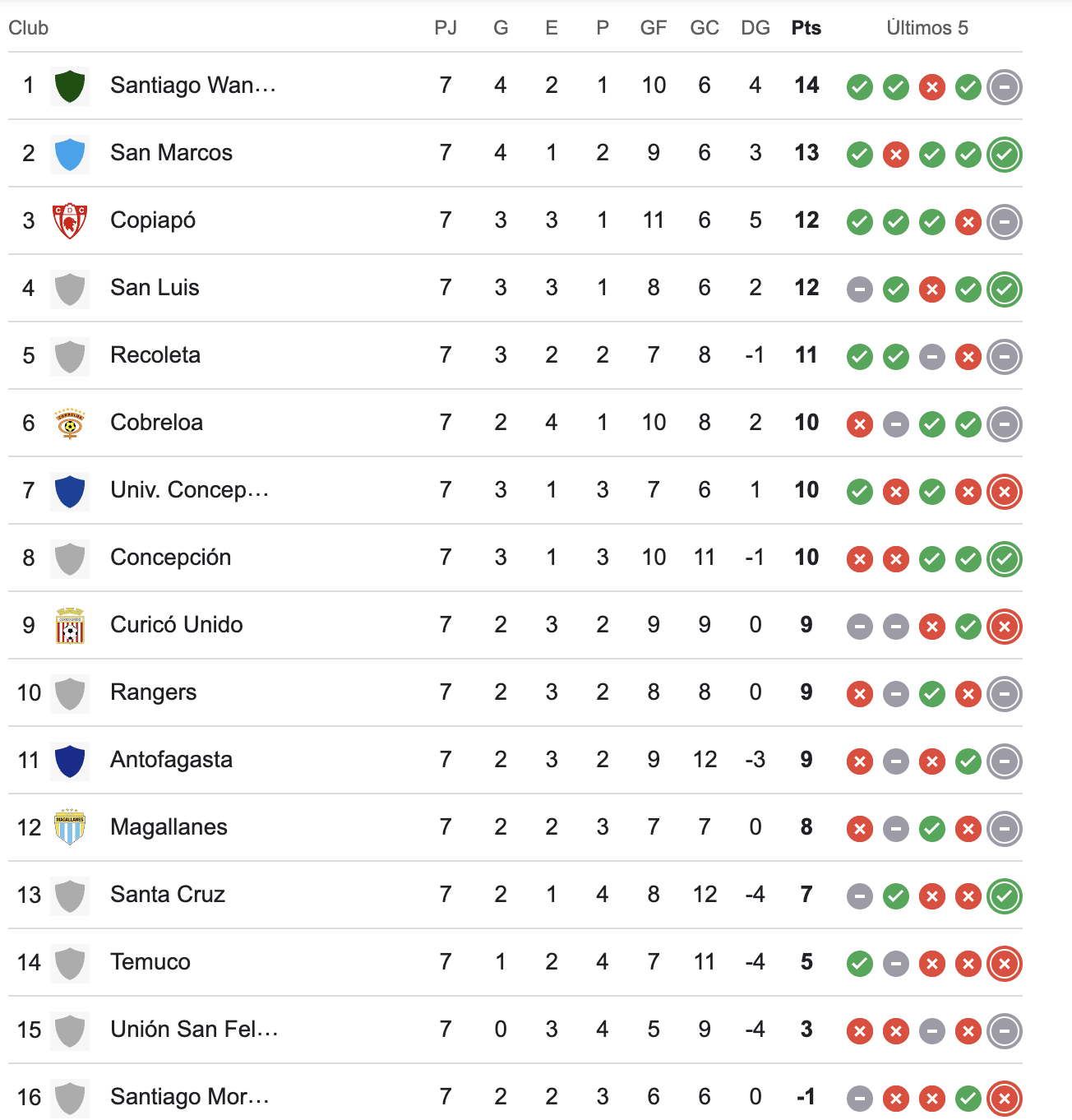The image size is (1072, 1120).
Task: Open San Luis team name
Action: (x=155, y=288)
